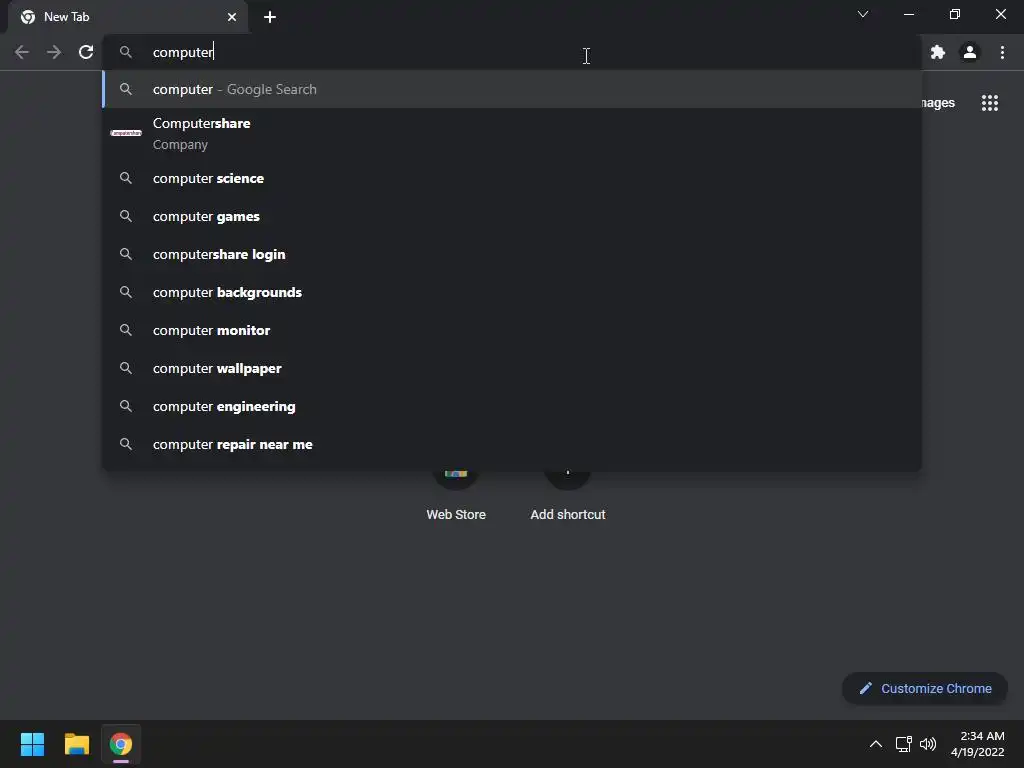Open the profile avatar icon
Viewport: 1024px width, 768px height.
click(970, 52)
